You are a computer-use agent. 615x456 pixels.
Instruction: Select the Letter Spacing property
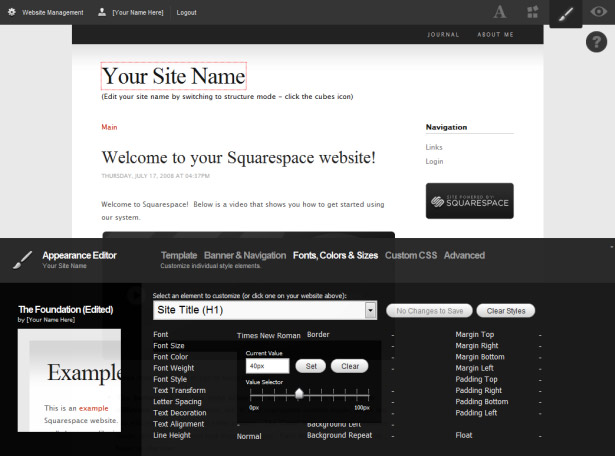(x=177, y=401)
